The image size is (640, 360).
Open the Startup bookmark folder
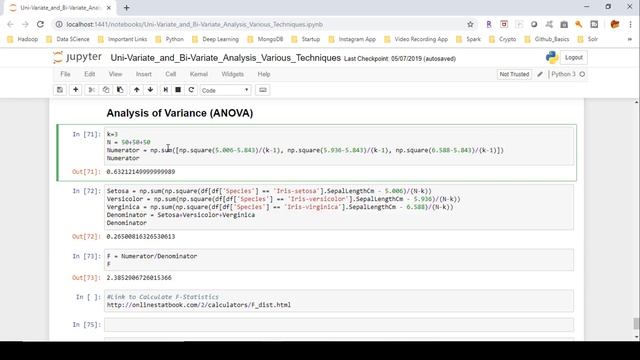point(305,39)
